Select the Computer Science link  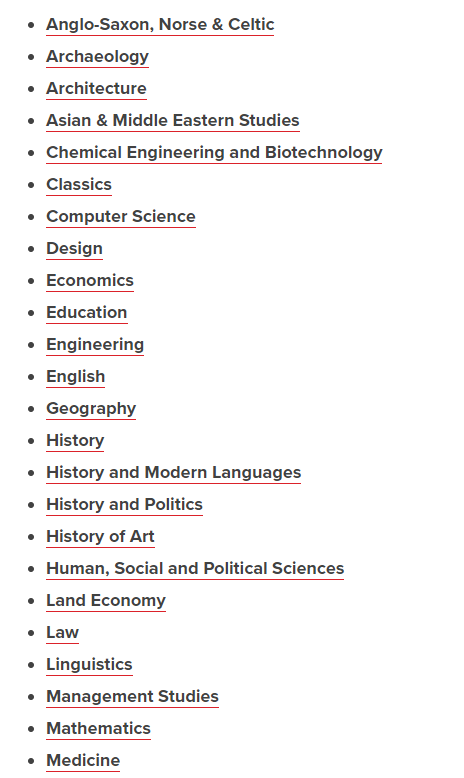pos(121,216)
